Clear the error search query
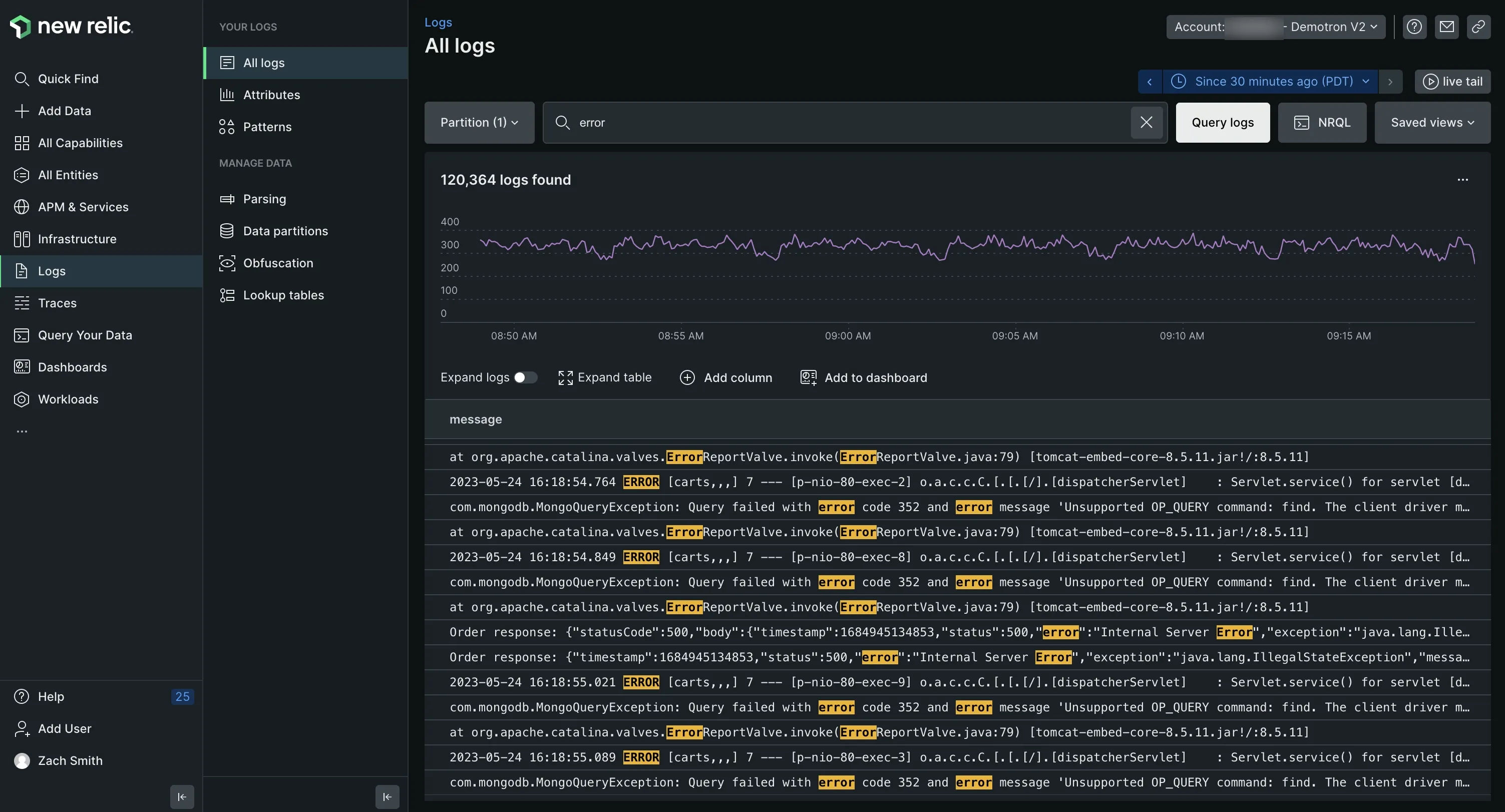 [1146, 123]
